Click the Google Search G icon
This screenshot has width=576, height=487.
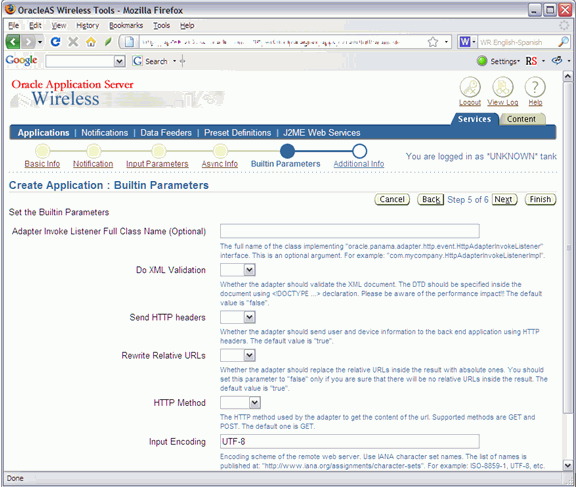(137, 61)
